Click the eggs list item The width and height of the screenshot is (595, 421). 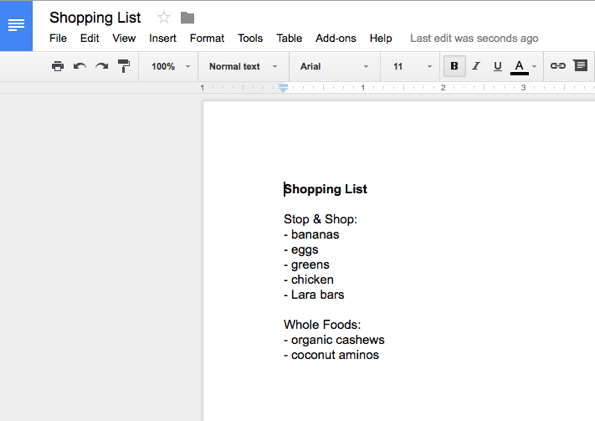pyautogui.click(x=301, y=250)
